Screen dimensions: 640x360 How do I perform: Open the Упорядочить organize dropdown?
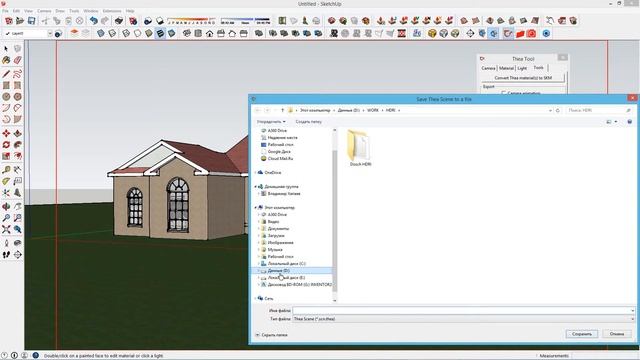[271, 122]
